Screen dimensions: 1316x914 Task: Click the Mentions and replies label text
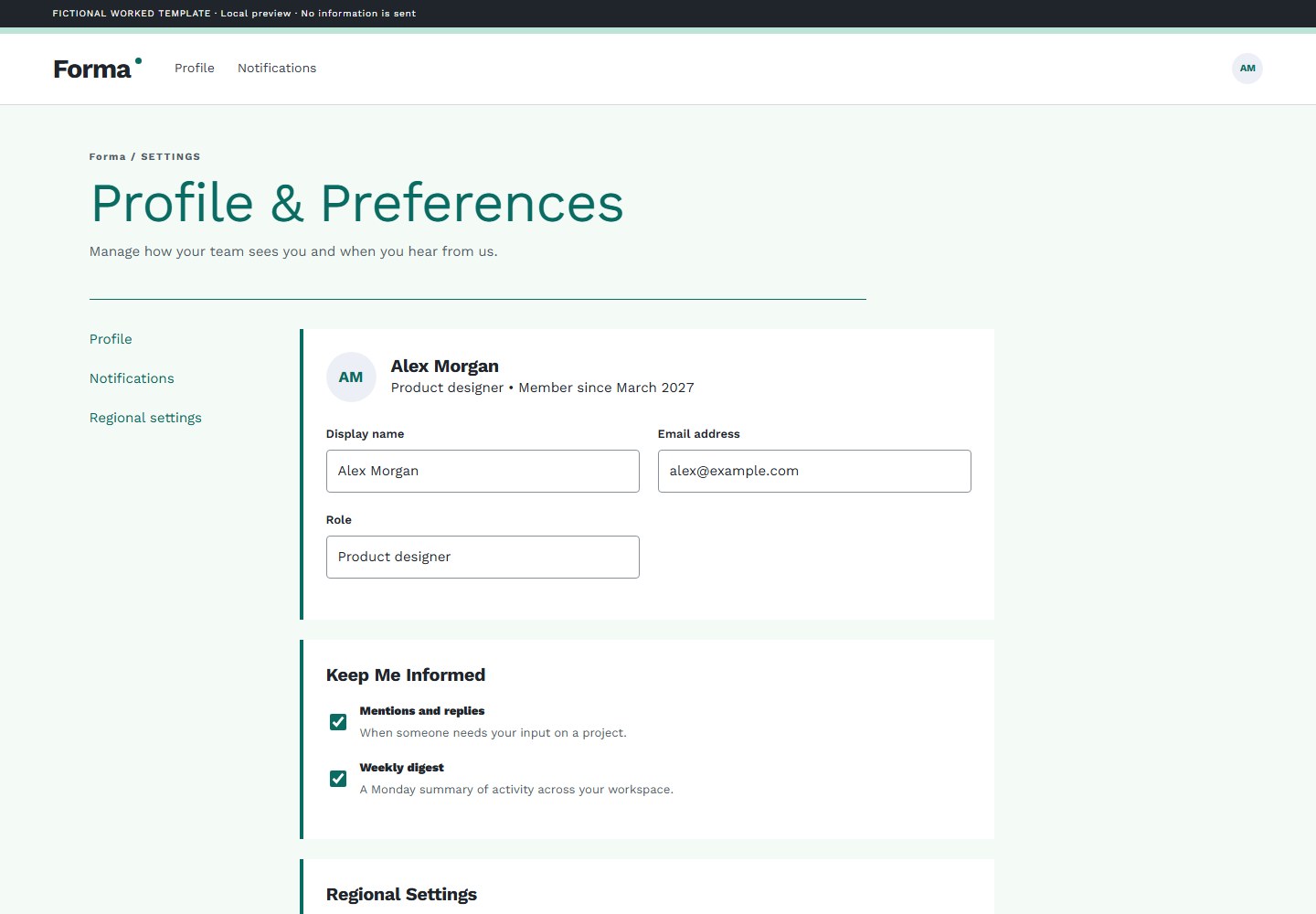pyautogui.click(x=422, y=711)
